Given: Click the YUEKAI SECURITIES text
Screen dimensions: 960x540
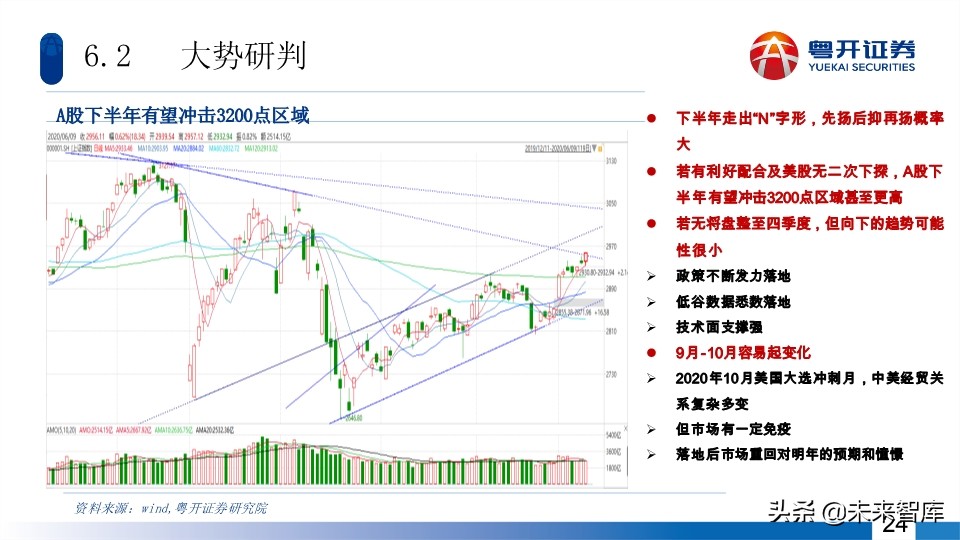Looking at the screenshot, I should pyautogui.click(x=861, y=67).
